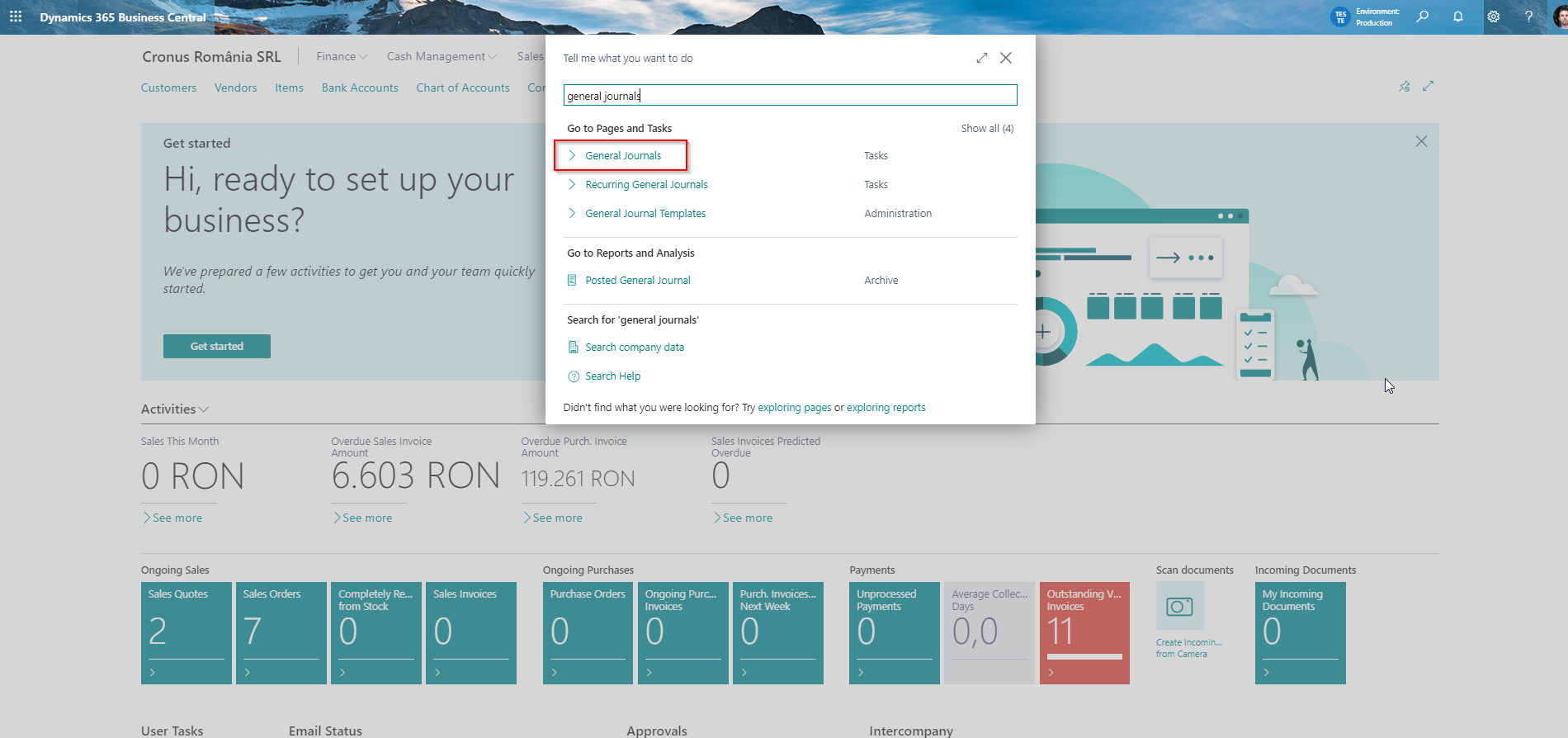Click the Posted General Journal report icon
Viewport: 1568px width, 738px height.
(572, 281)
